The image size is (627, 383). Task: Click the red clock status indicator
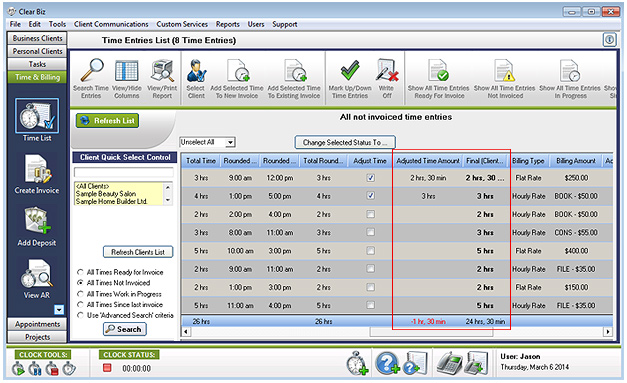107,367
